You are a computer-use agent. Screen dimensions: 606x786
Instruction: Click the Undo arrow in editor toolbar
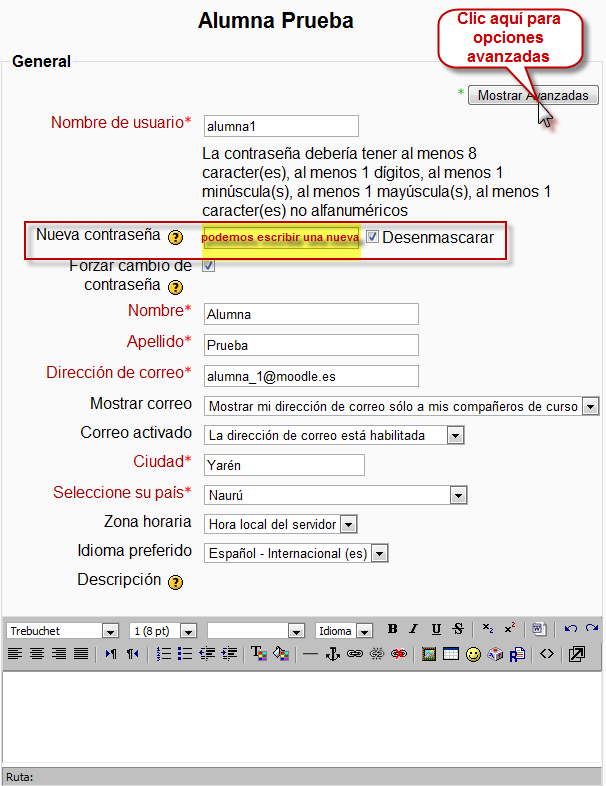point(571,629)
